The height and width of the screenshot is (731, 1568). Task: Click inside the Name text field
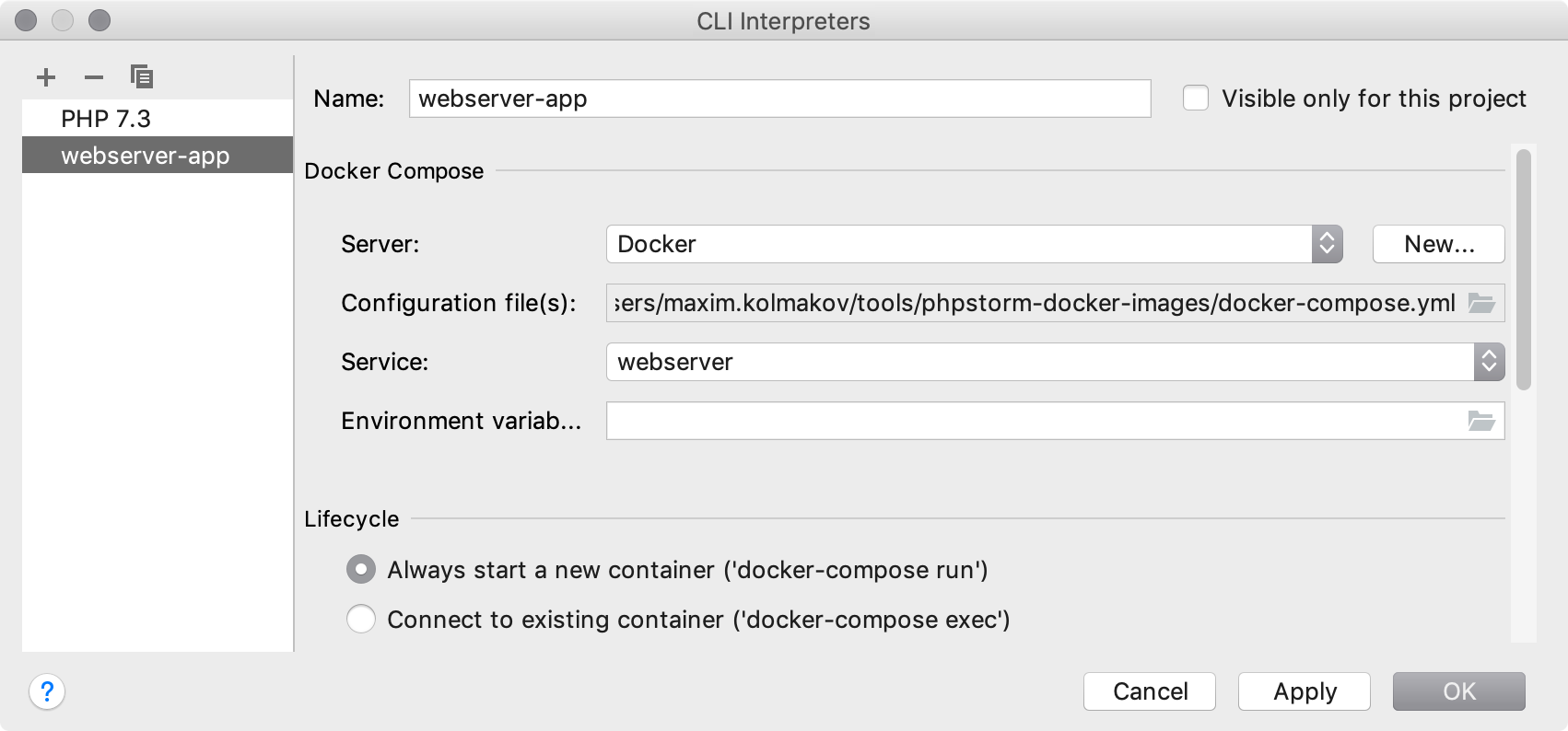click(779, 98)
